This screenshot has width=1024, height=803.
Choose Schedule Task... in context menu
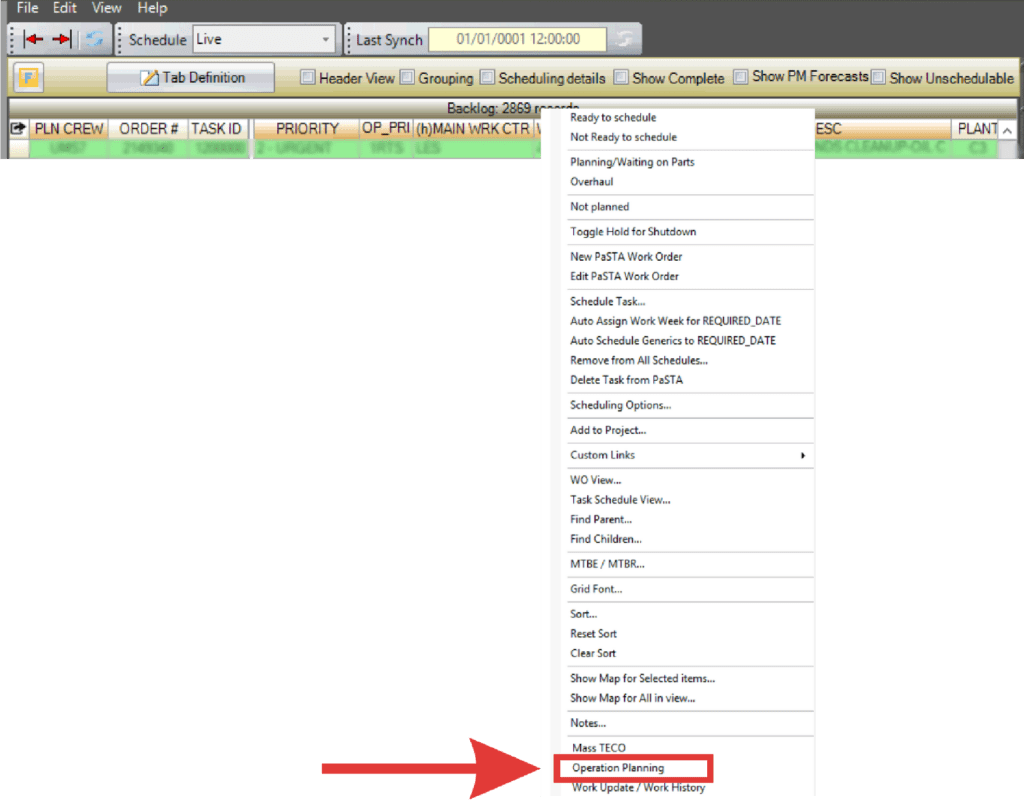[x=607, y=301]
